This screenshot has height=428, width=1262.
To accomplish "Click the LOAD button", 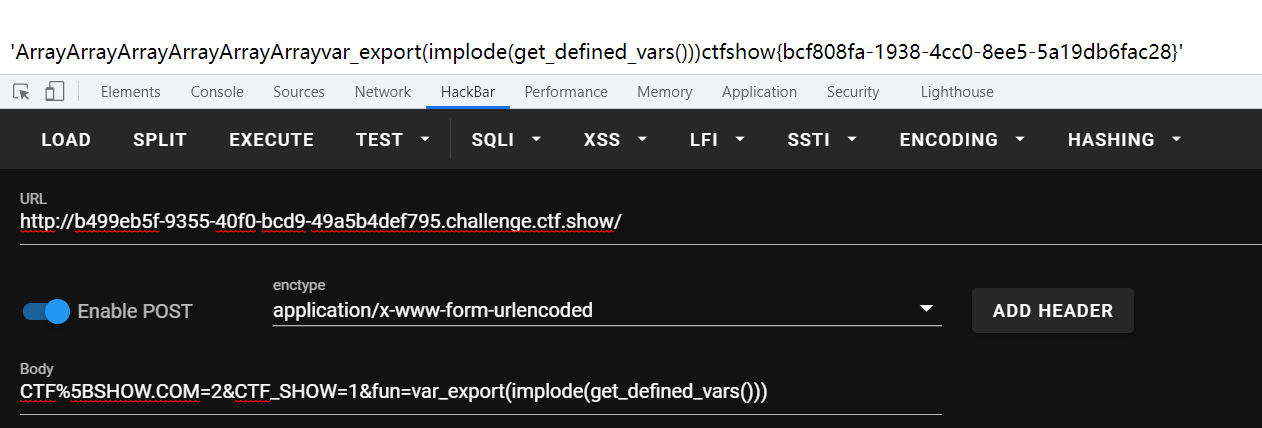I will (66, 140).
